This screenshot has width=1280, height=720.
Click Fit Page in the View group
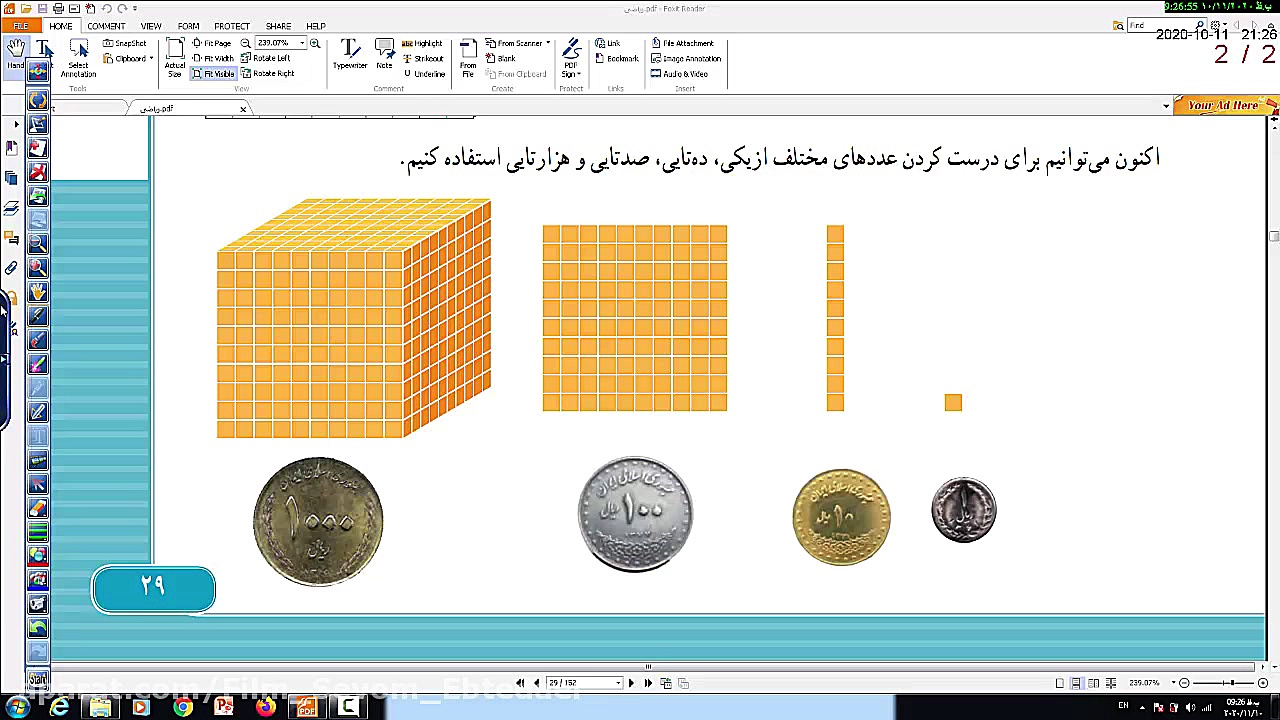pos(215,43)
